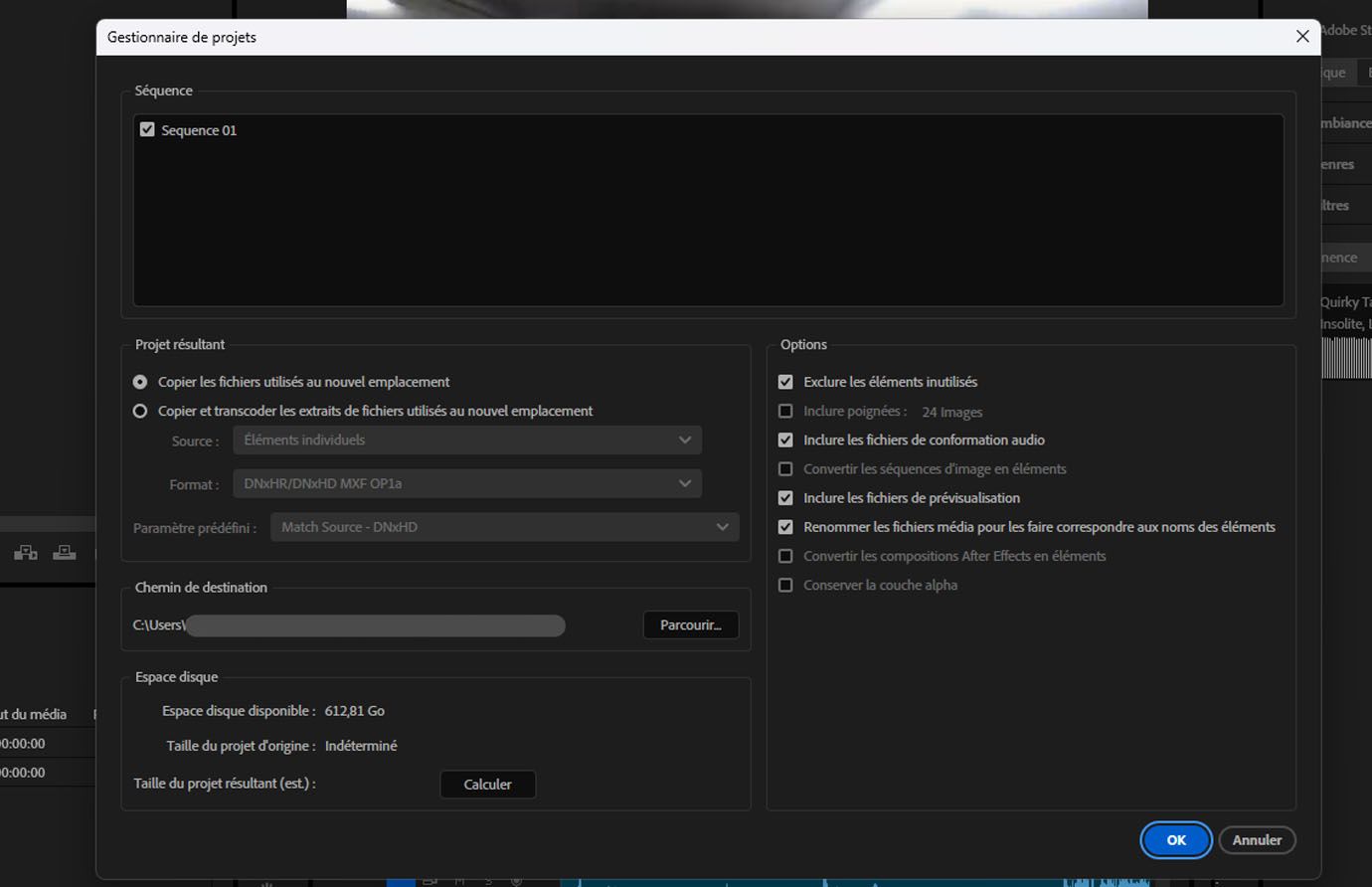The image size is (1372, 887).
Task: Uncheck "Renommer les fichiers média" option
Action: [x=785, y=527]
